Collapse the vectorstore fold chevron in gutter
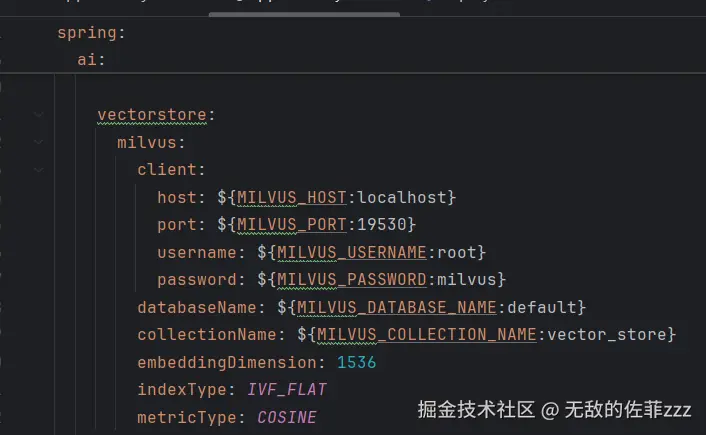 tap(39, 115)
